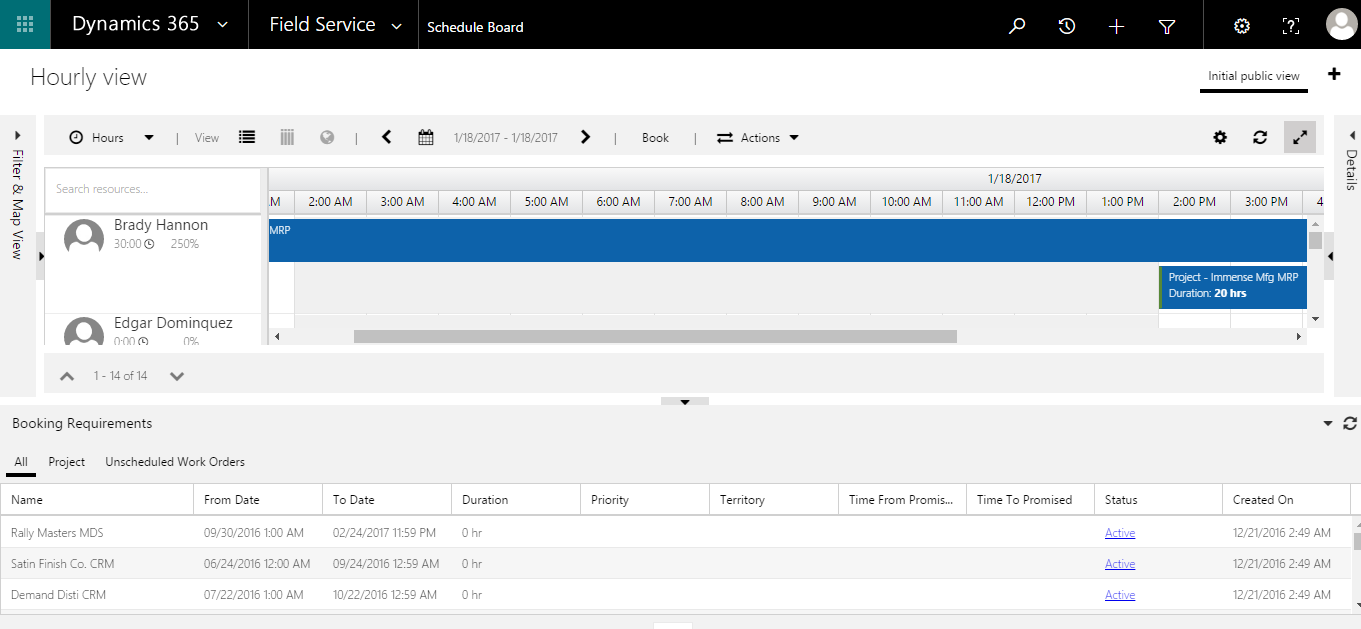Collapse the booking requirements panel handle
This screenshot has height=629, width=1361.
tap(685, 401)
